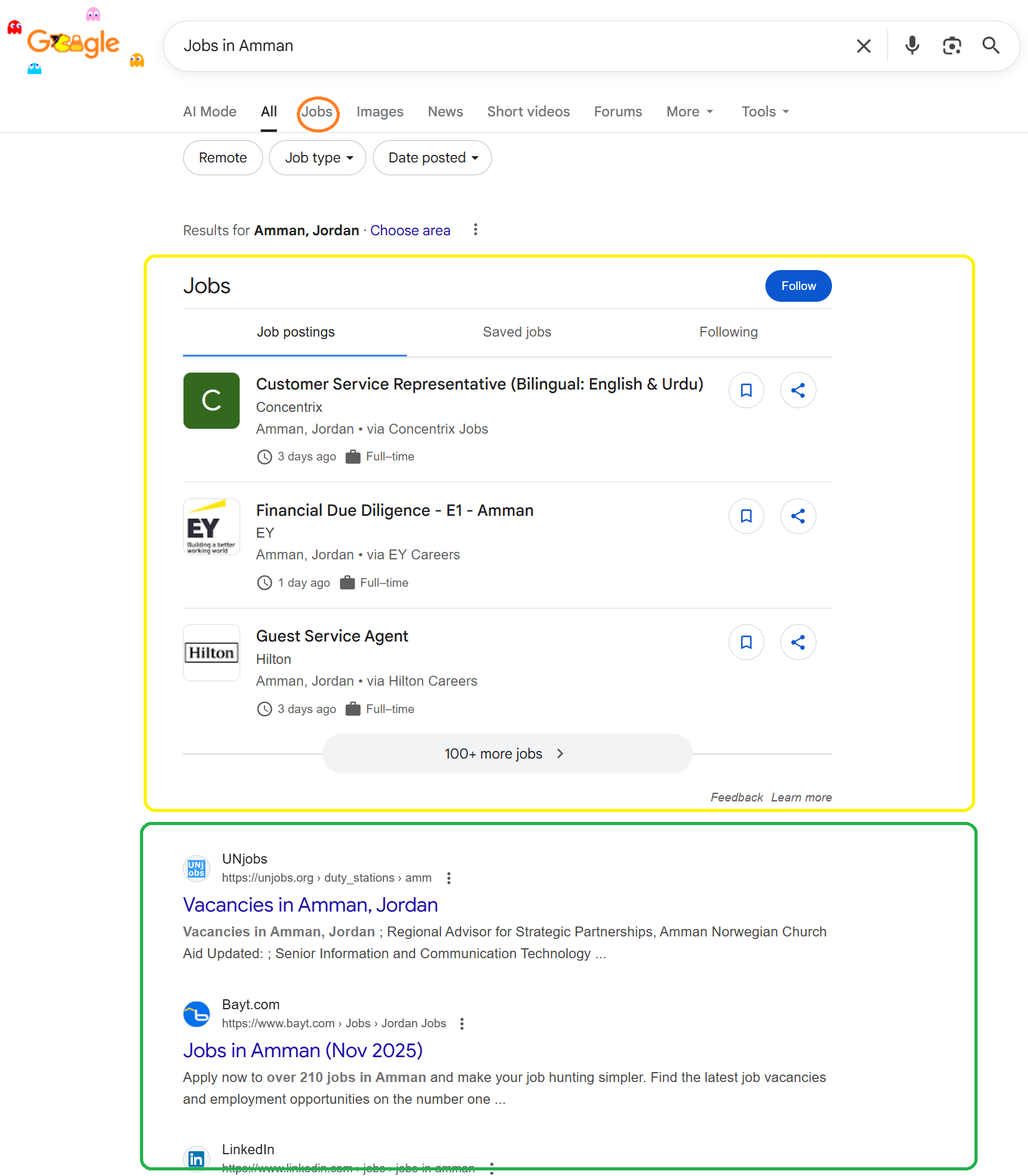This screenshot has height=1176, width=1028.
Task: Click the Learn more link
Action: tap(801, 798)
